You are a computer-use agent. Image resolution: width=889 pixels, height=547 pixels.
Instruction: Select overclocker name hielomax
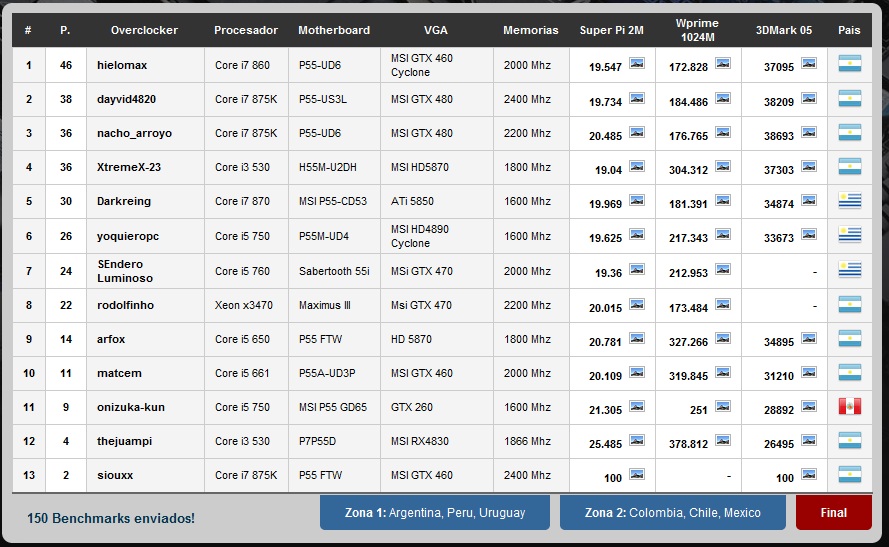click(x=122, y=65)
